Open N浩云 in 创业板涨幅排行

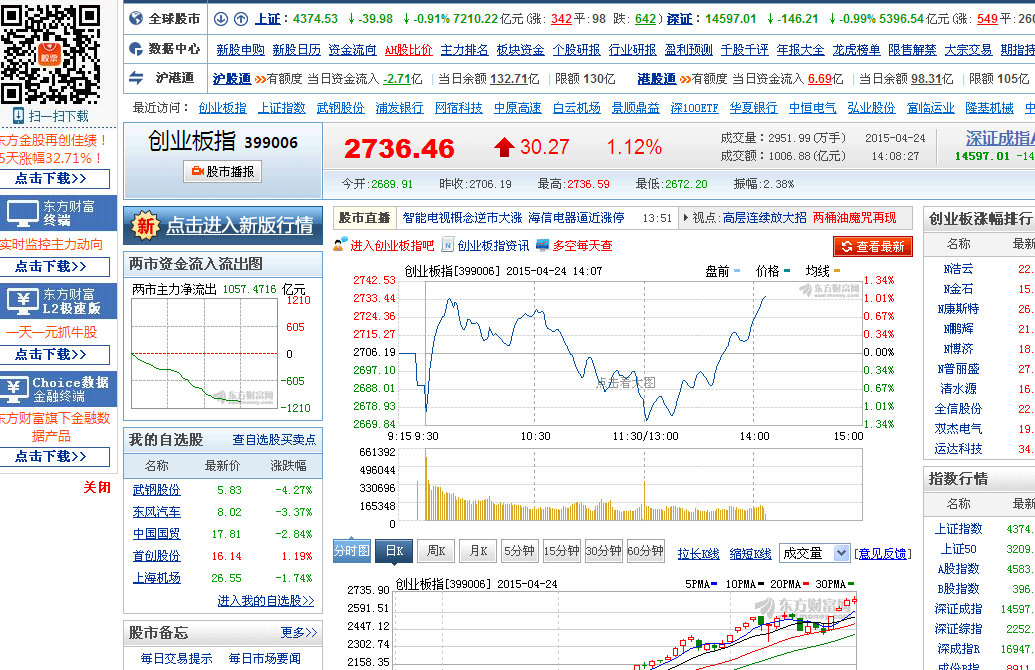958,269
